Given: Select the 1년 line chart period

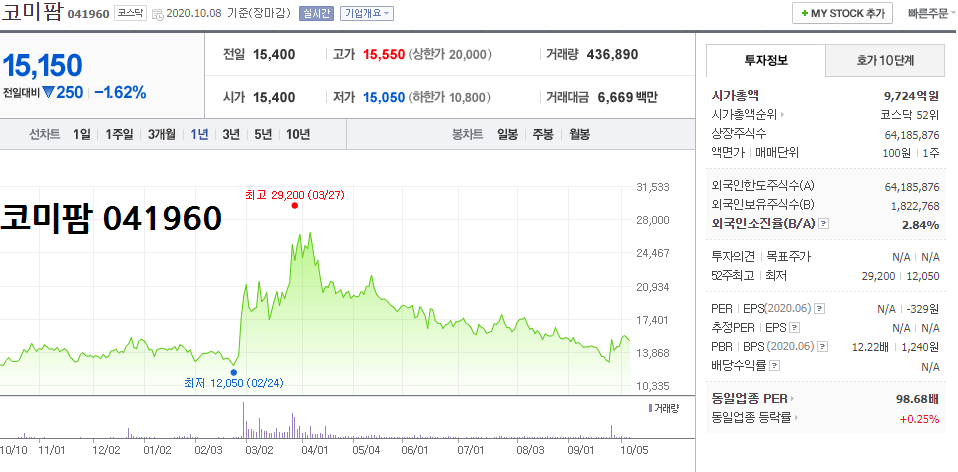Looking at the screenshot, I should point(199,134).
